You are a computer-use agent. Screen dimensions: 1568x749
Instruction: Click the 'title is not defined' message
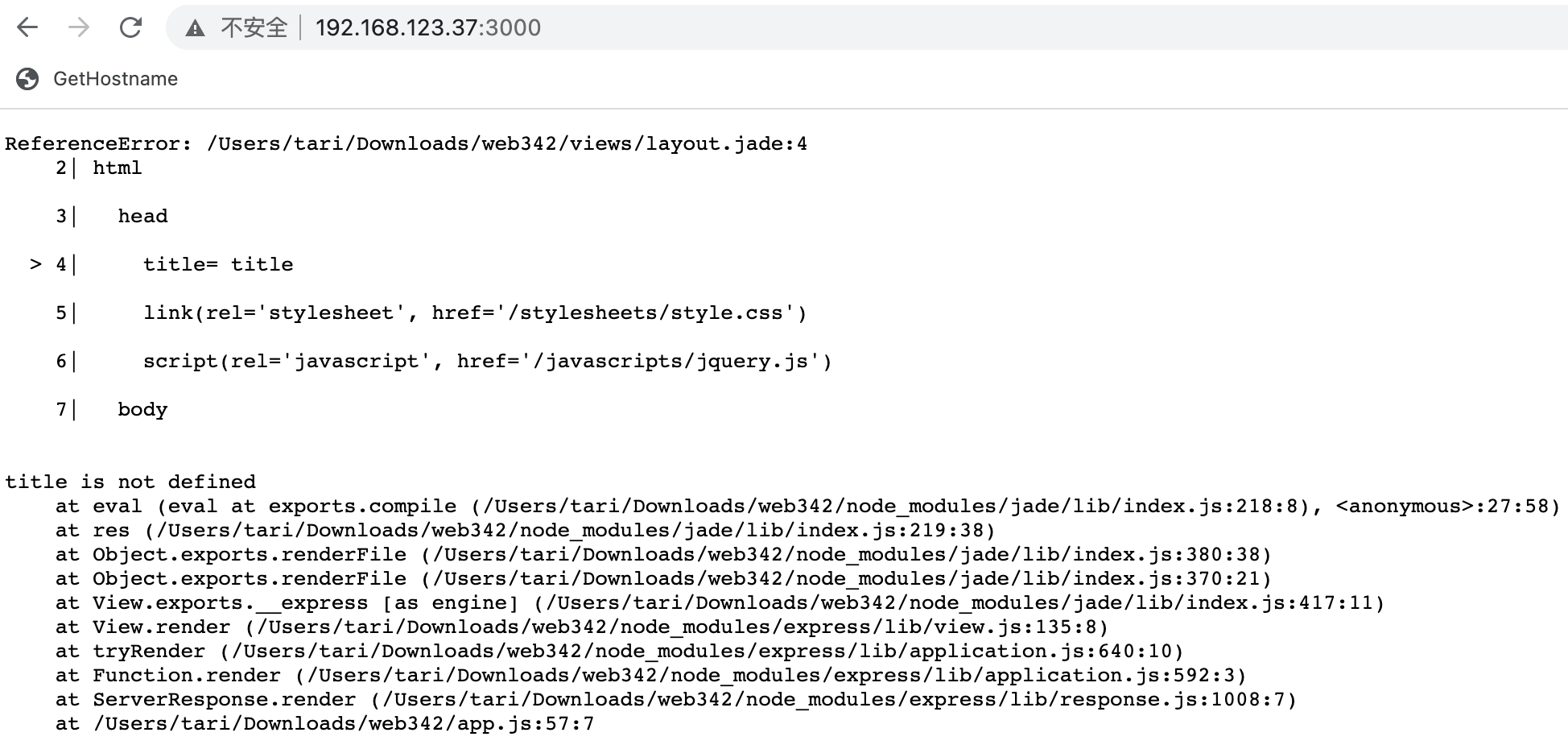point(130,482)
